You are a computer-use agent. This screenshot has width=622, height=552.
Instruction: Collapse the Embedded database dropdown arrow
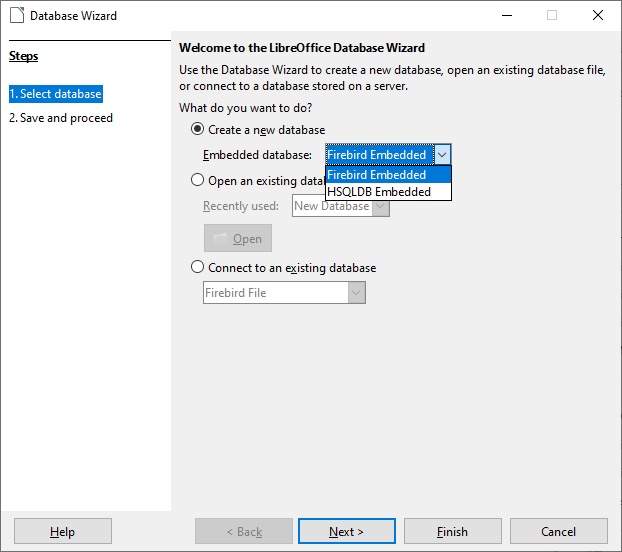point(442,155)
